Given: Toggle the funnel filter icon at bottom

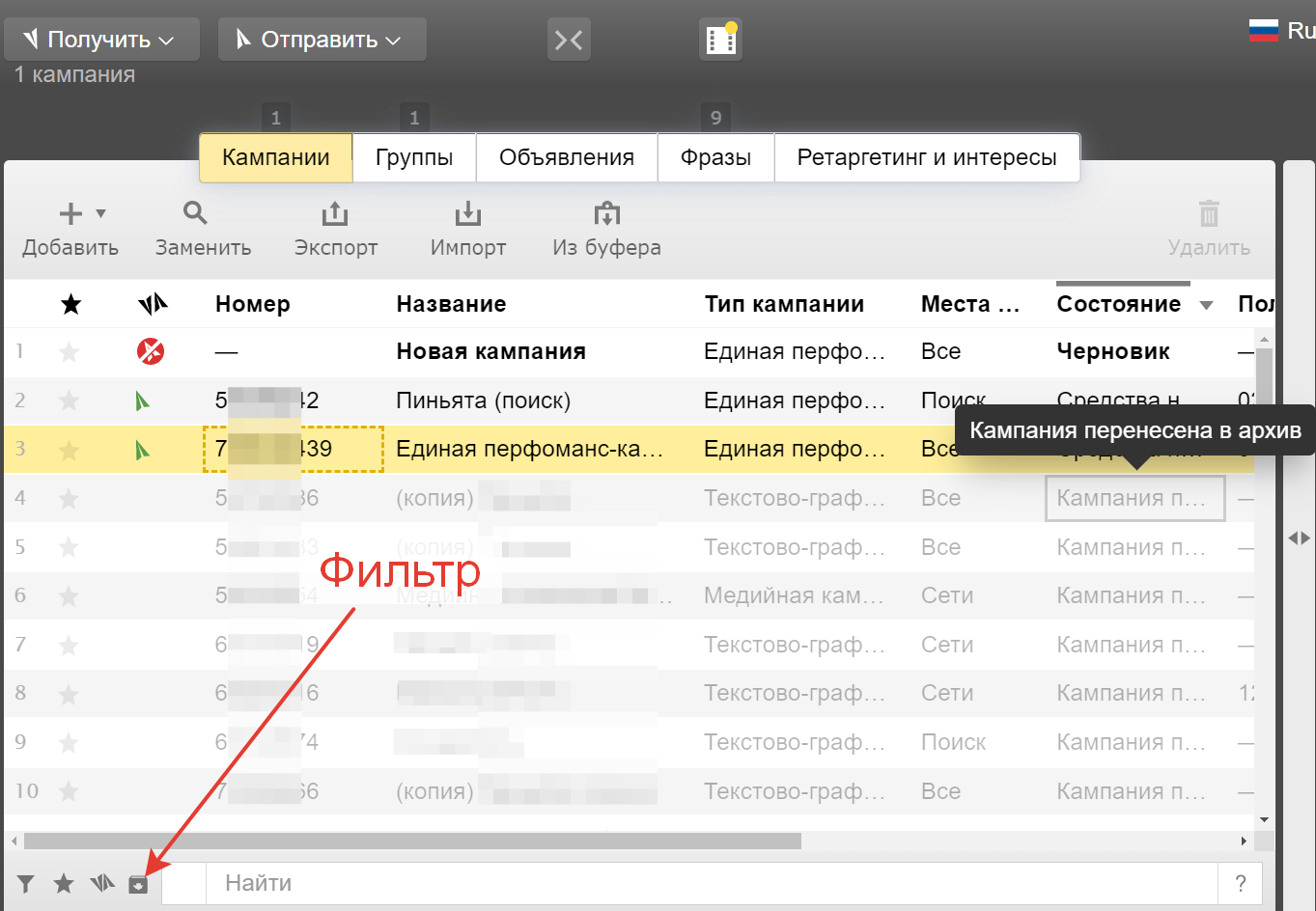Looking at the screenshot, I should (26, 884).
